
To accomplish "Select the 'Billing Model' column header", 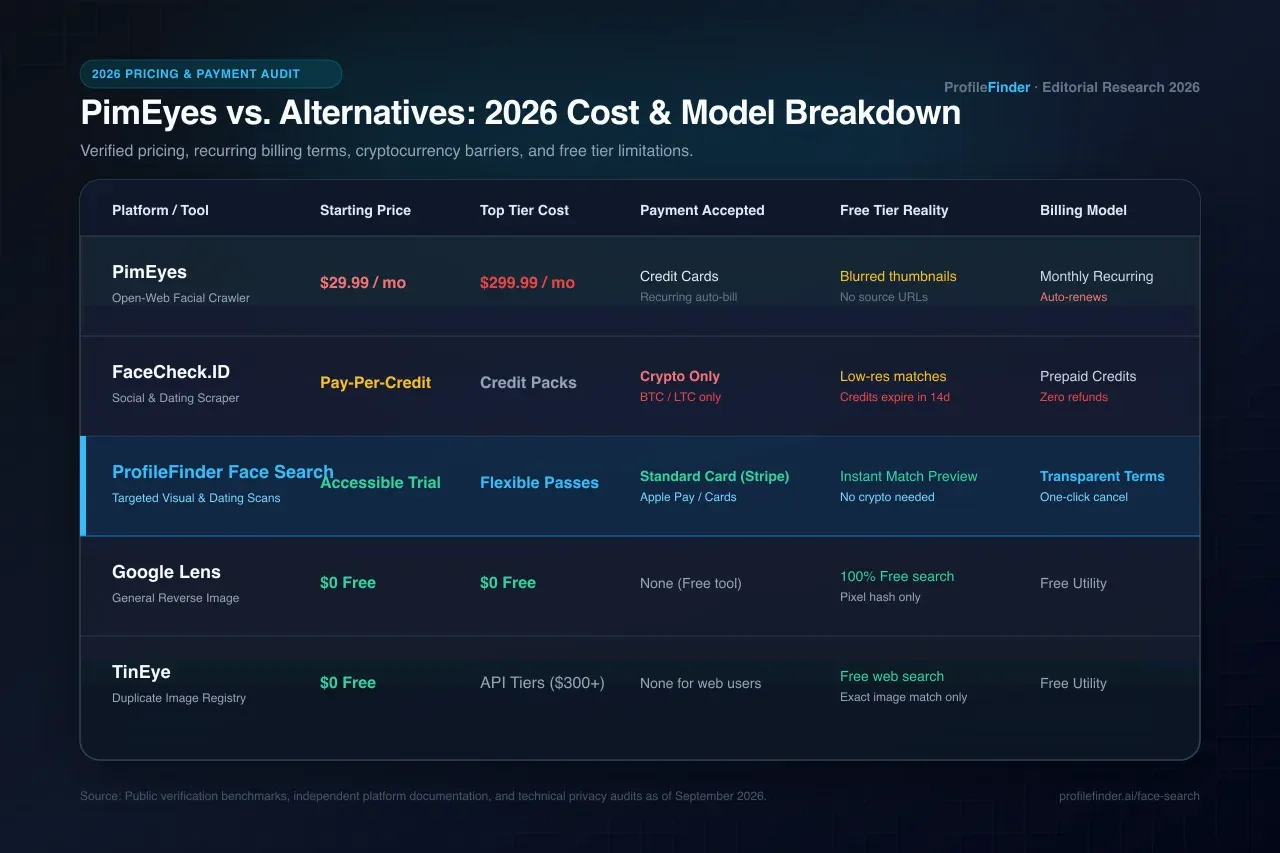I will coord(1083,210).
